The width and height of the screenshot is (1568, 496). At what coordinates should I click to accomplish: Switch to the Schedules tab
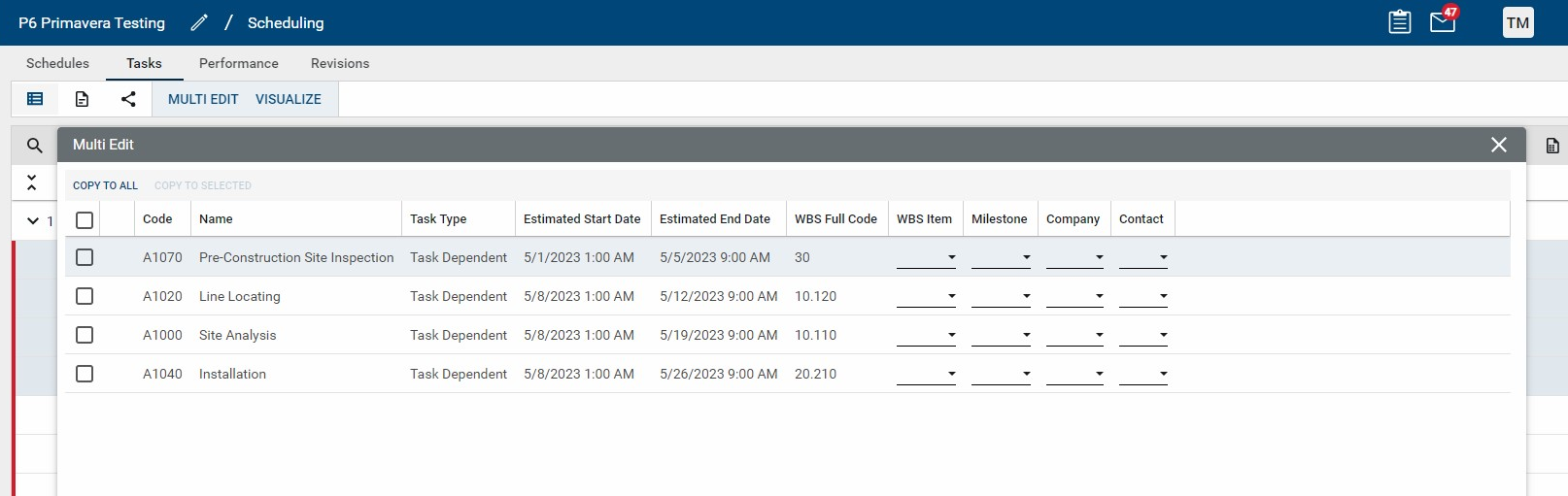57,63
